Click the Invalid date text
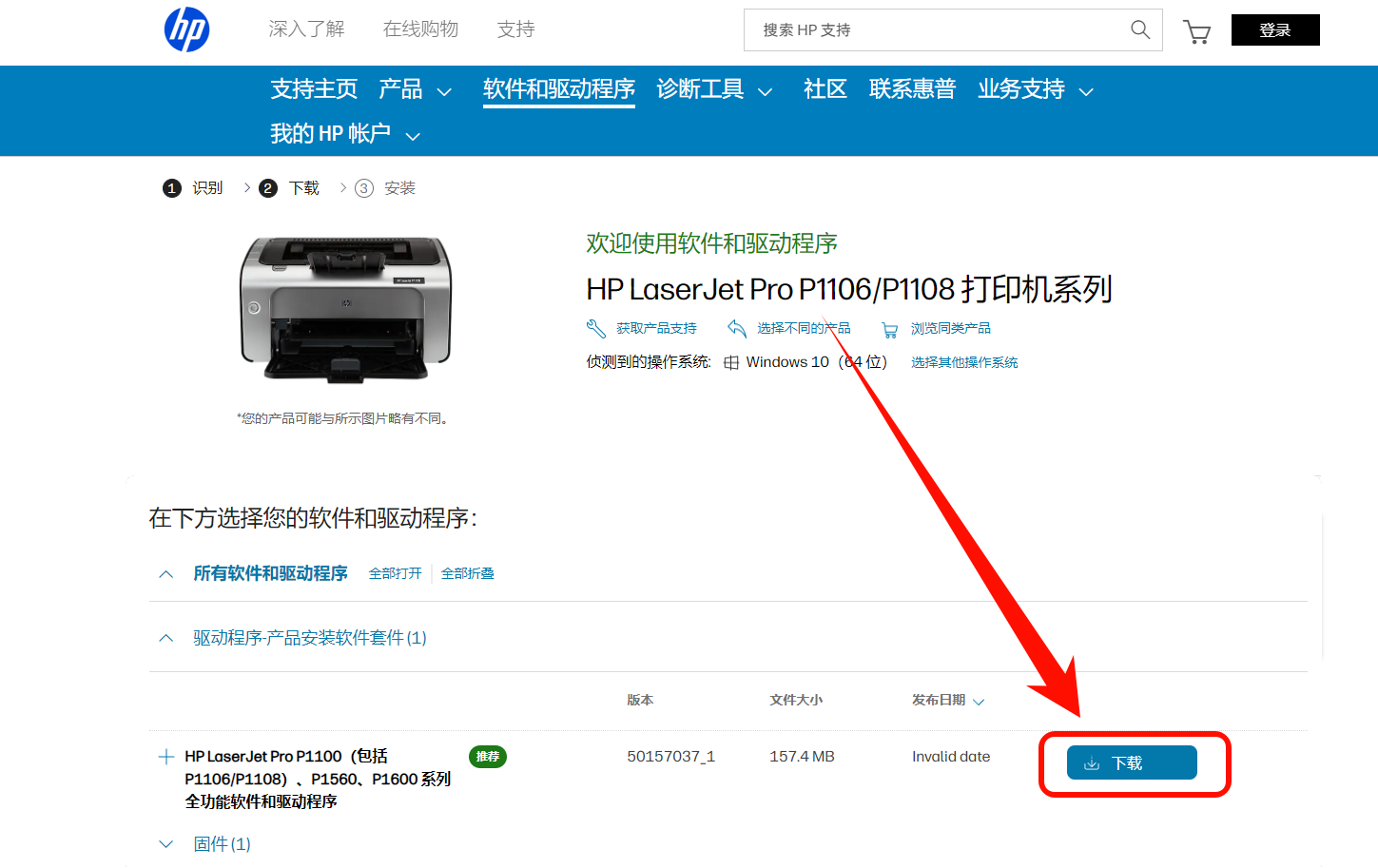This screenshot has width=1378, height=868. (x=951, y=757)
